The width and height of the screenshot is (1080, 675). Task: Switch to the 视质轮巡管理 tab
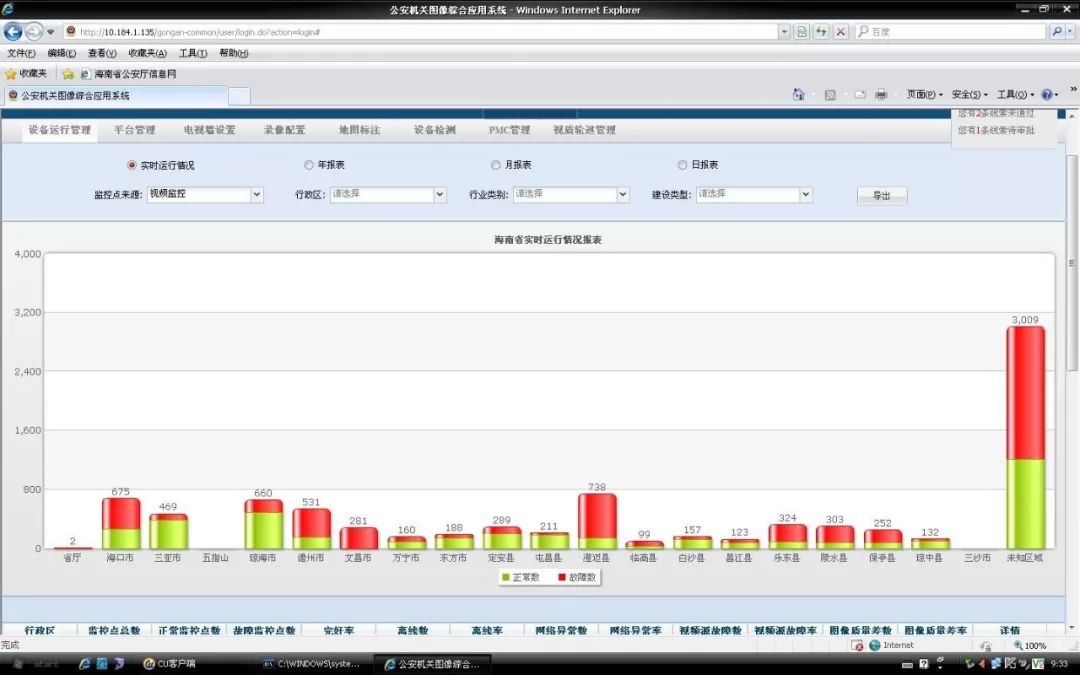click(x=584, y=129)
